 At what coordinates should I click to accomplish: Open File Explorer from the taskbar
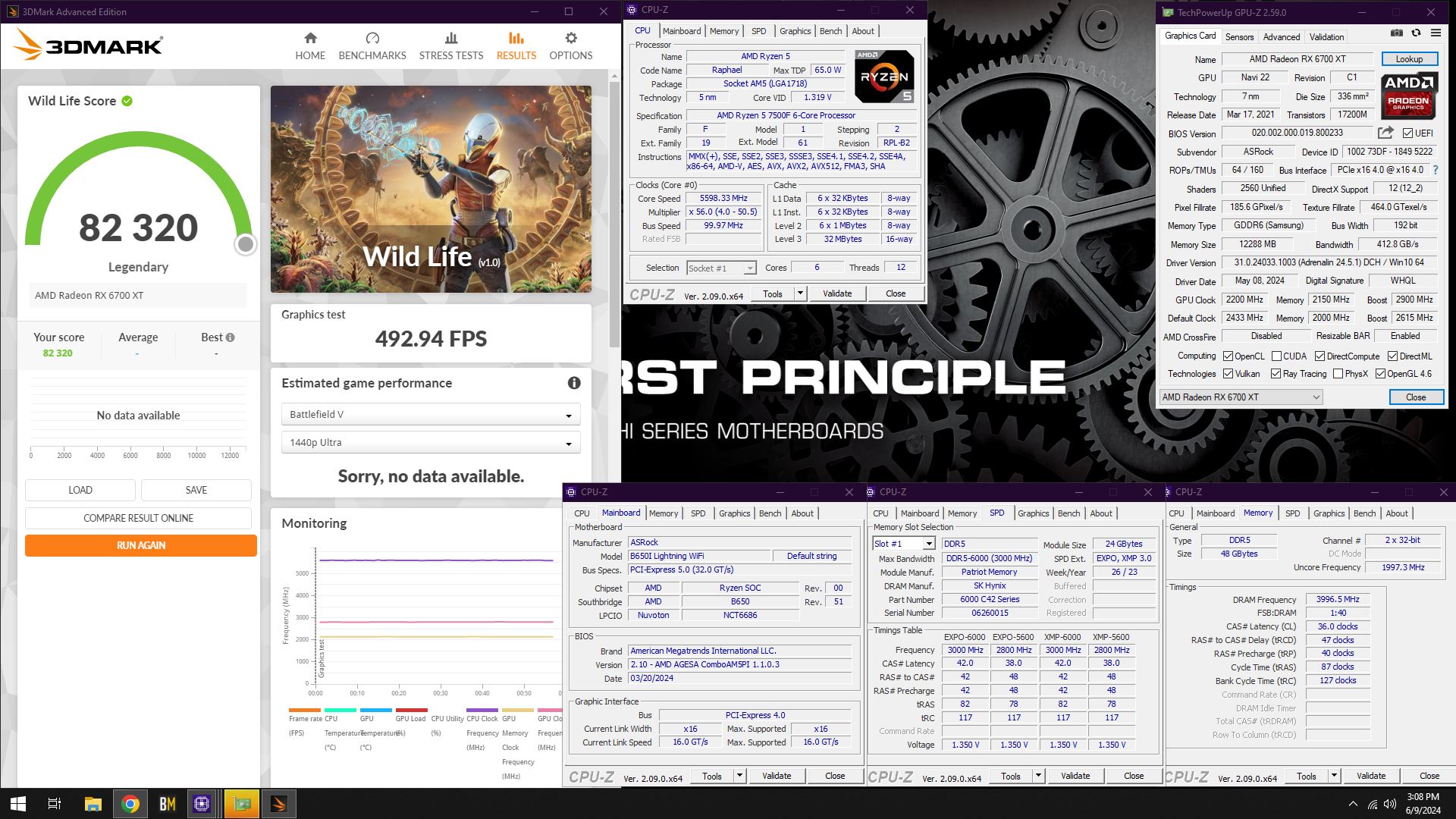[93, 804]
